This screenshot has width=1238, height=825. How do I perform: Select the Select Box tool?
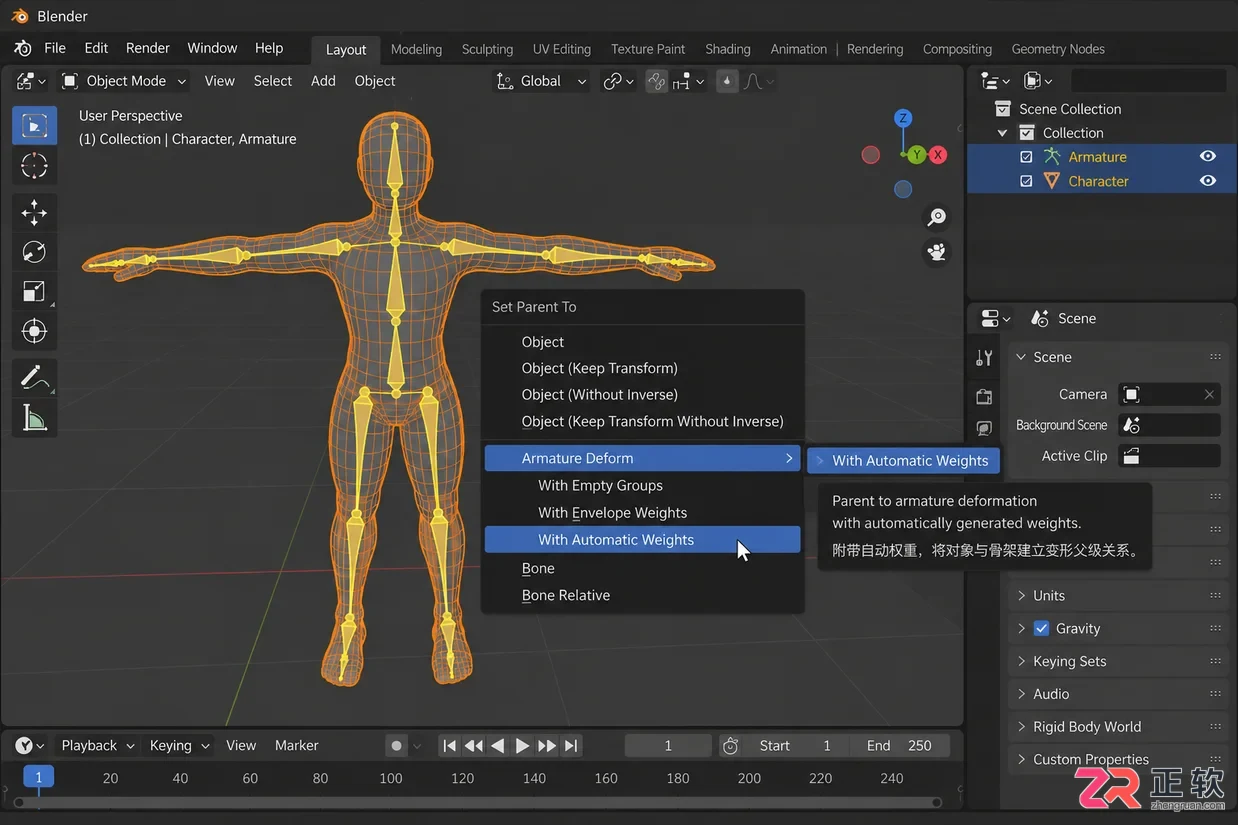click(x=34, y=126)
